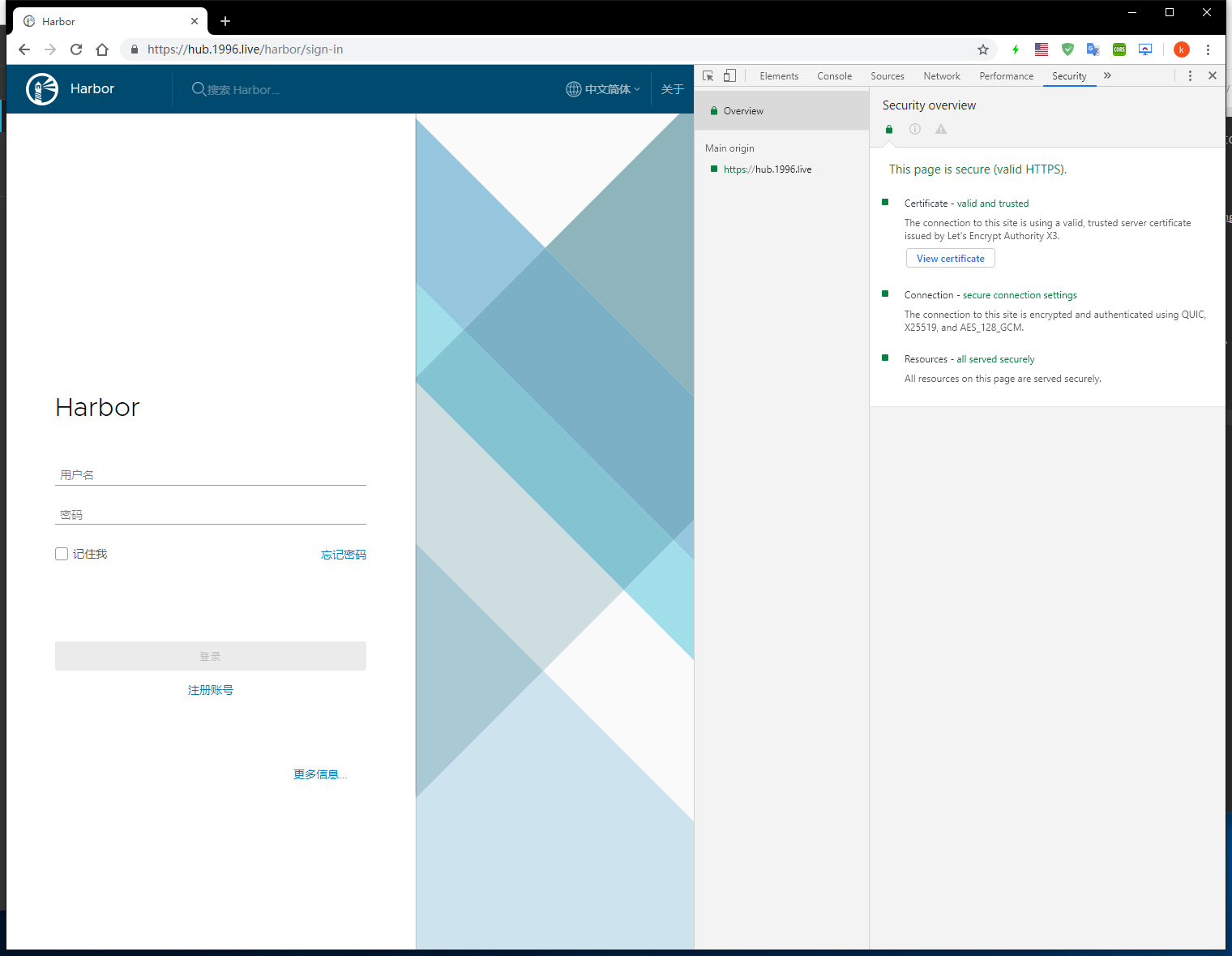This screenshot has width=1232, height=956.
Task: Click the 搜索 Harbor search field
Action: pyautogui.click(x=243, y=90)
